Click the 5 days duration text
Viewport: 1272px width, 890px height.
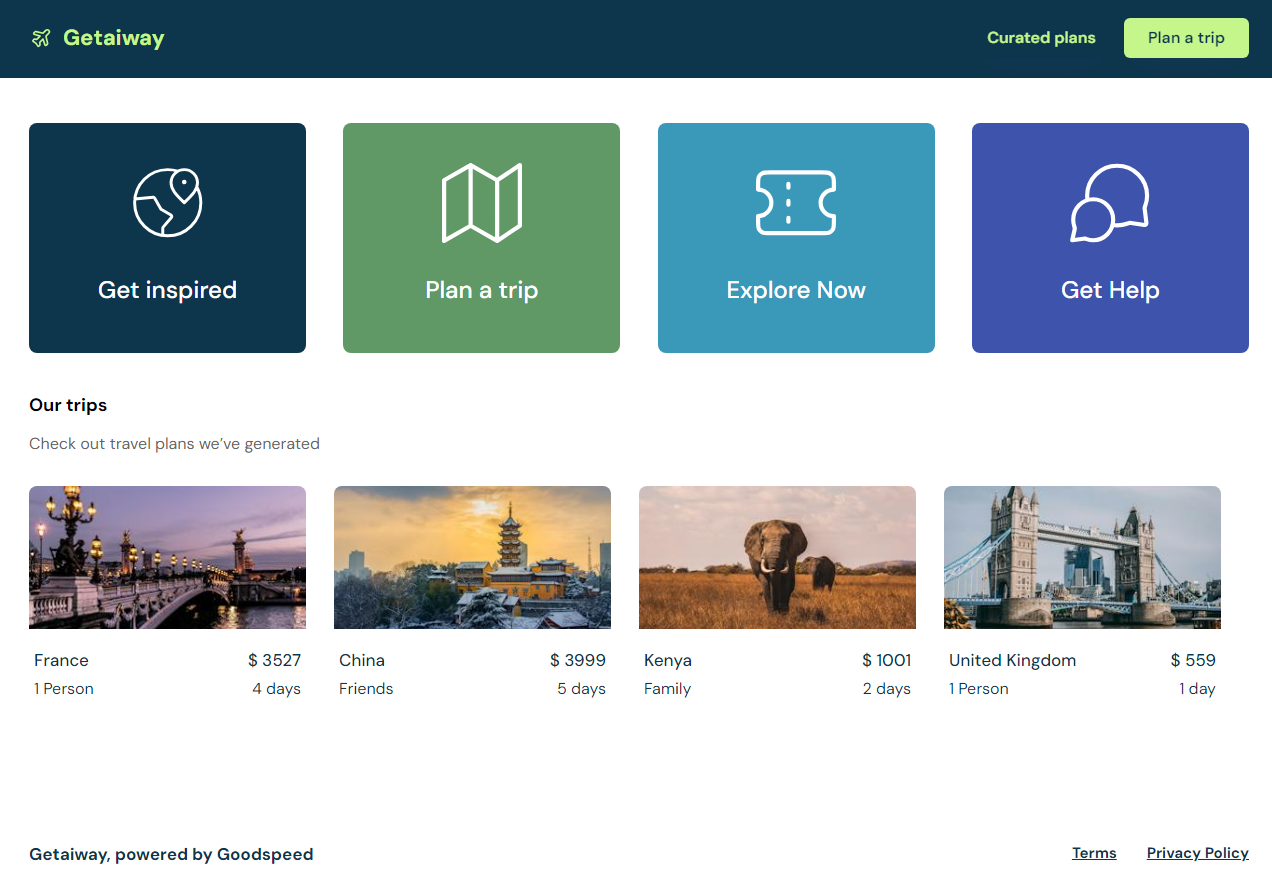coord(581,689)
